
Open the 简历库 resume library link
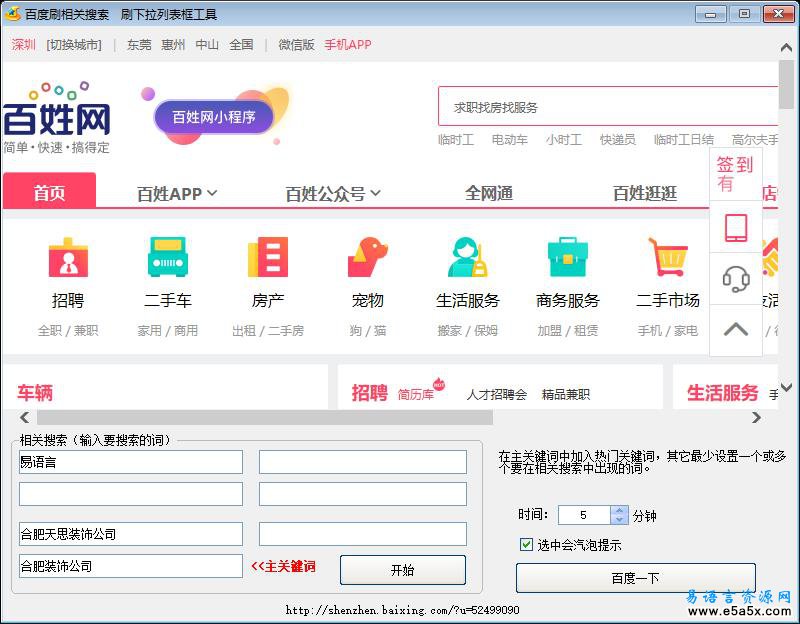[416, 394]
